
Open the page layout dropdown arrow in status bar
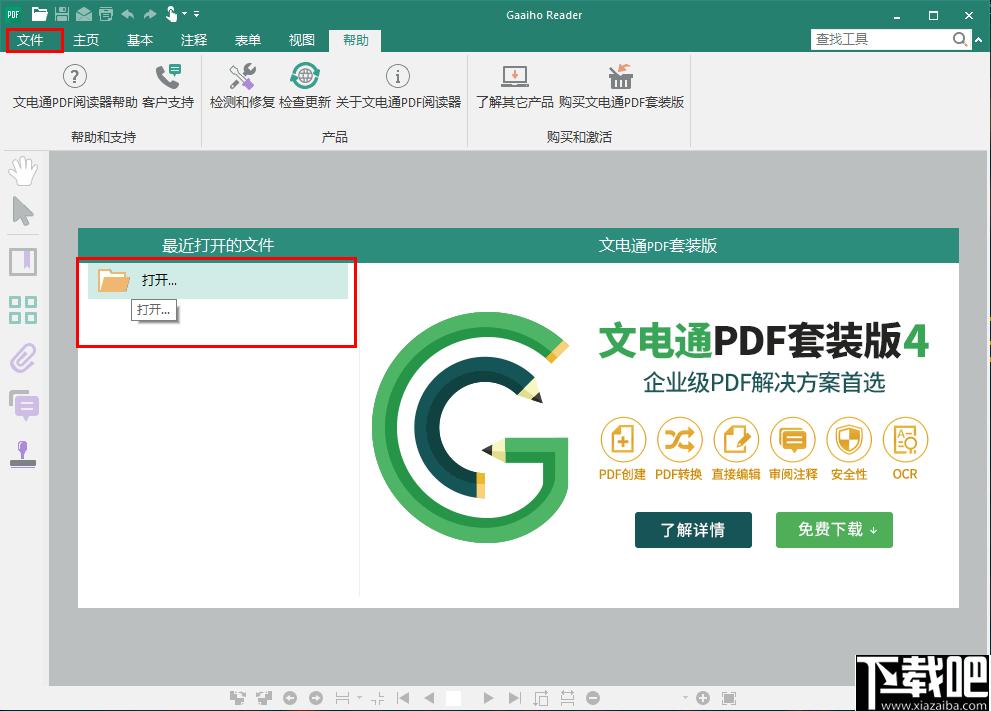tap(359, 698)
